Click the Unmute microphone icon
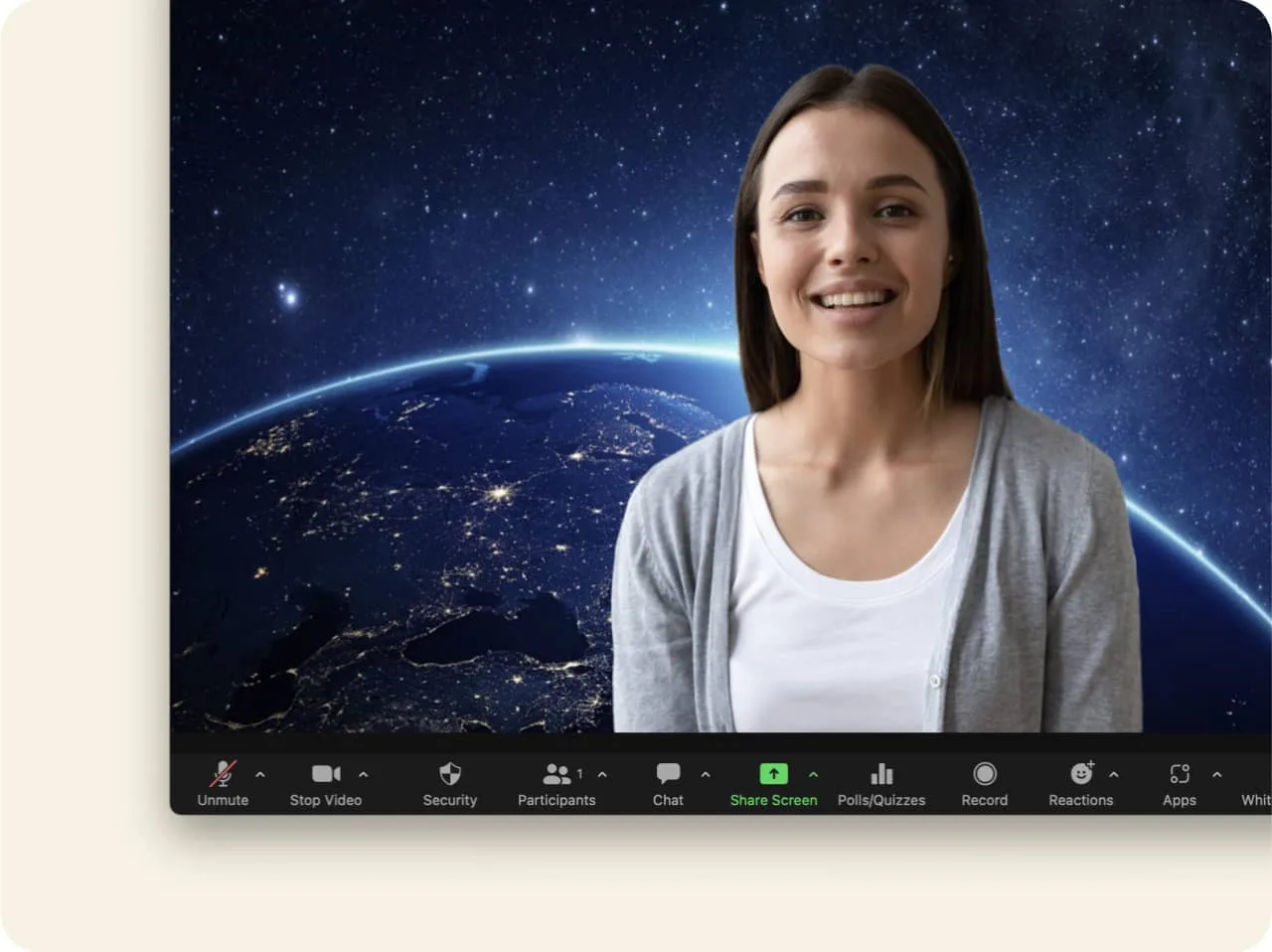 (223, 773)
